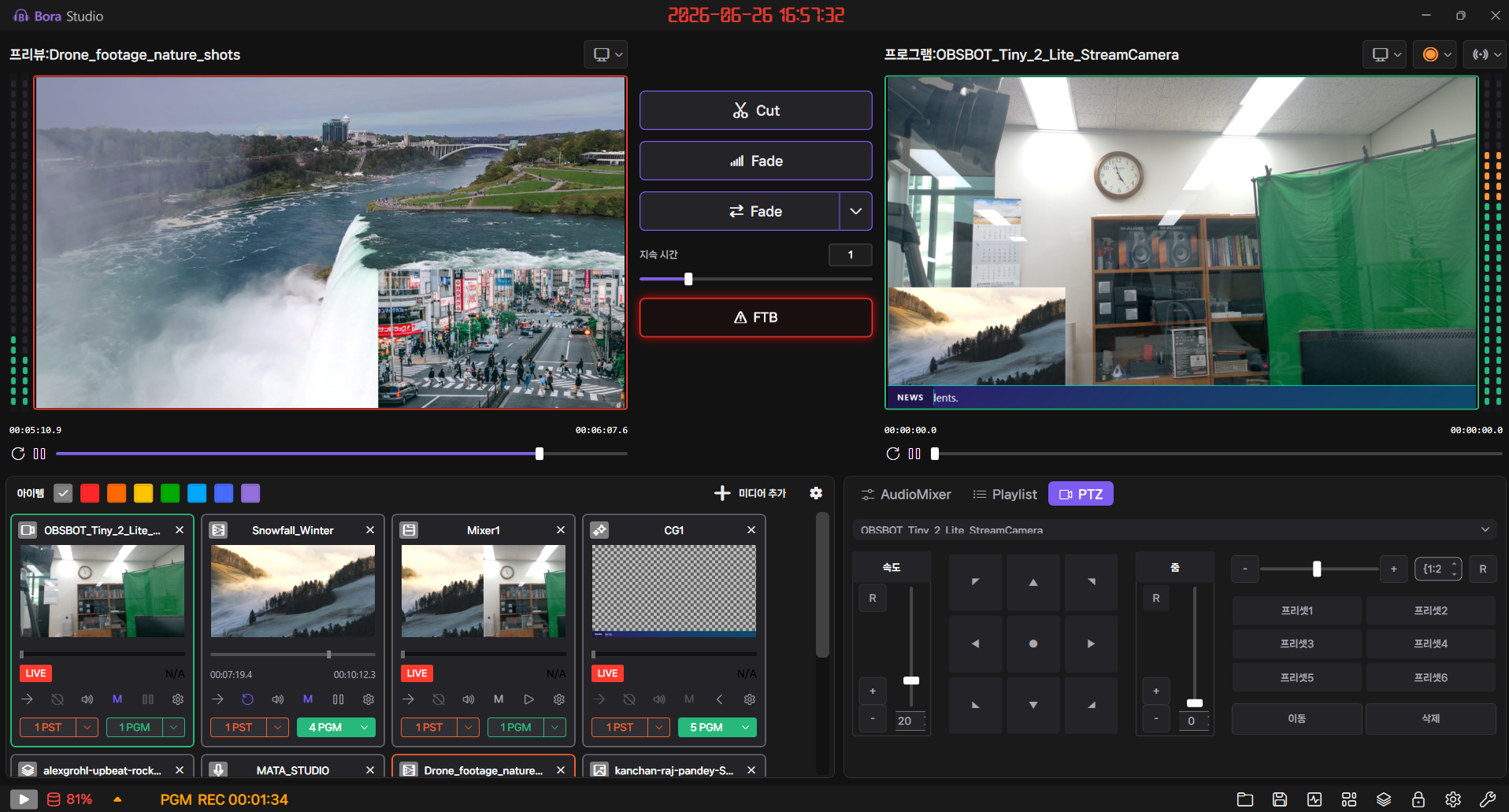Viewport: 1509px width, 812px height.
Task: Open the PTZ camera selection dropdown
Action: point(1174,530)
